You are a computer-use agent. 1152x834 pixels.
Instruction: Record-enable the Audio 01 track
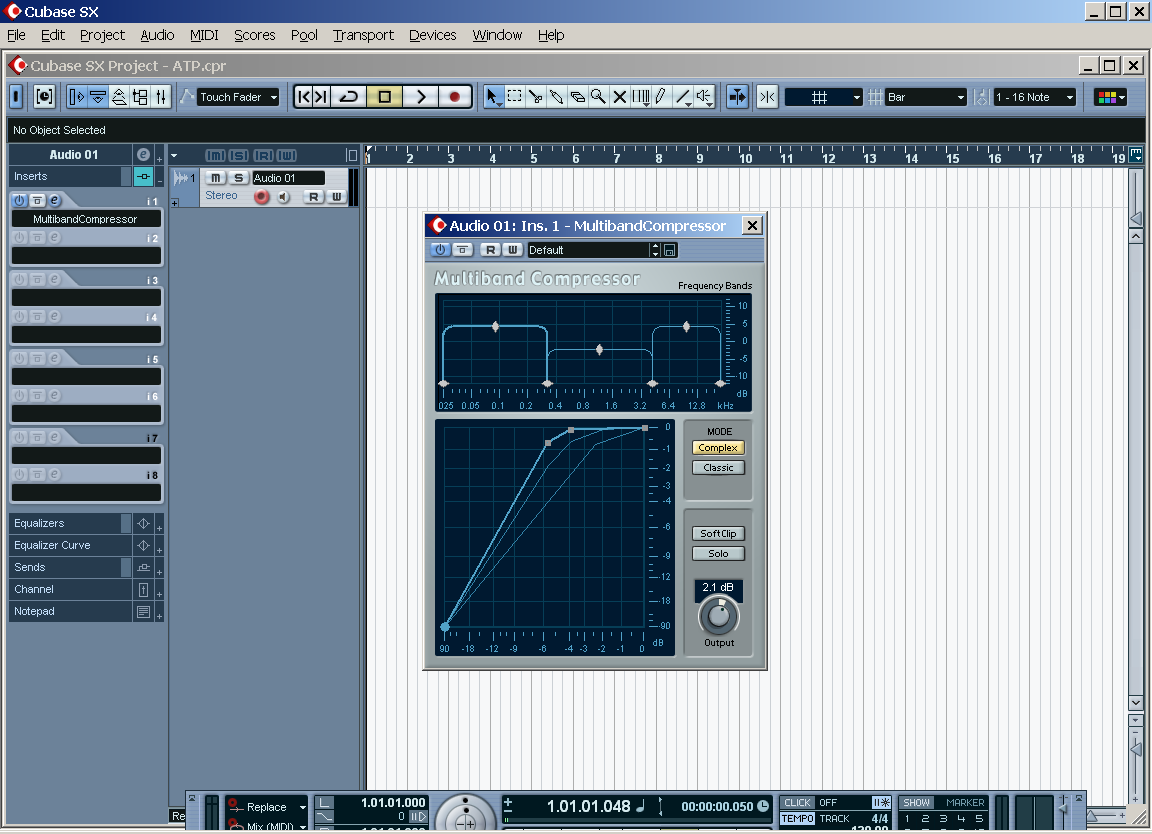click(x=261, y=196)
